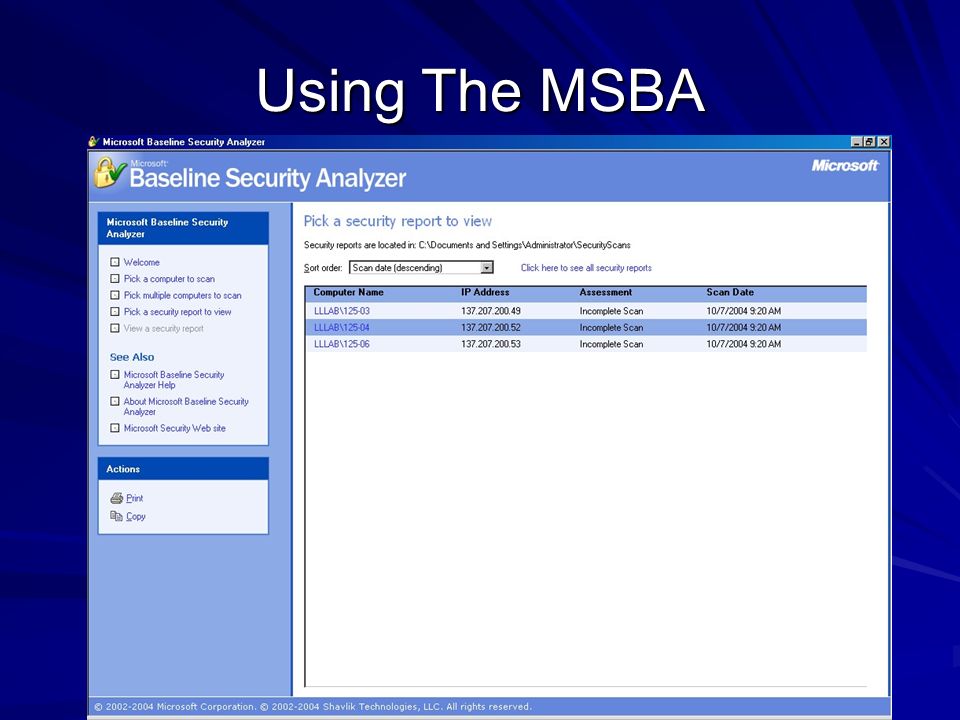This screenshot has height=720, width=960.
Task: Click bullet icon beside Pick a computer to scan
Action: pyautogui.click(x=114, y=279)
